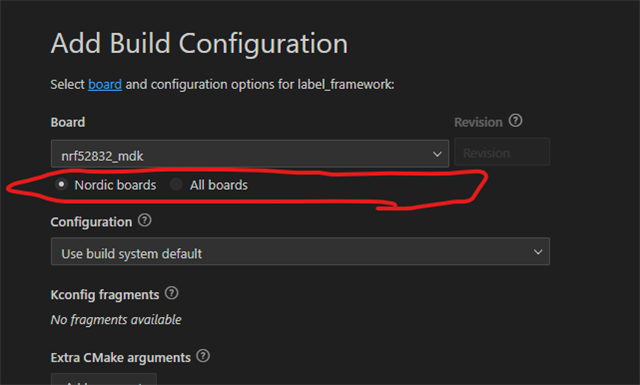This screenshot has width=640, height=385.
Task: Select All boards radio button
Action: (x=176, y=185)
